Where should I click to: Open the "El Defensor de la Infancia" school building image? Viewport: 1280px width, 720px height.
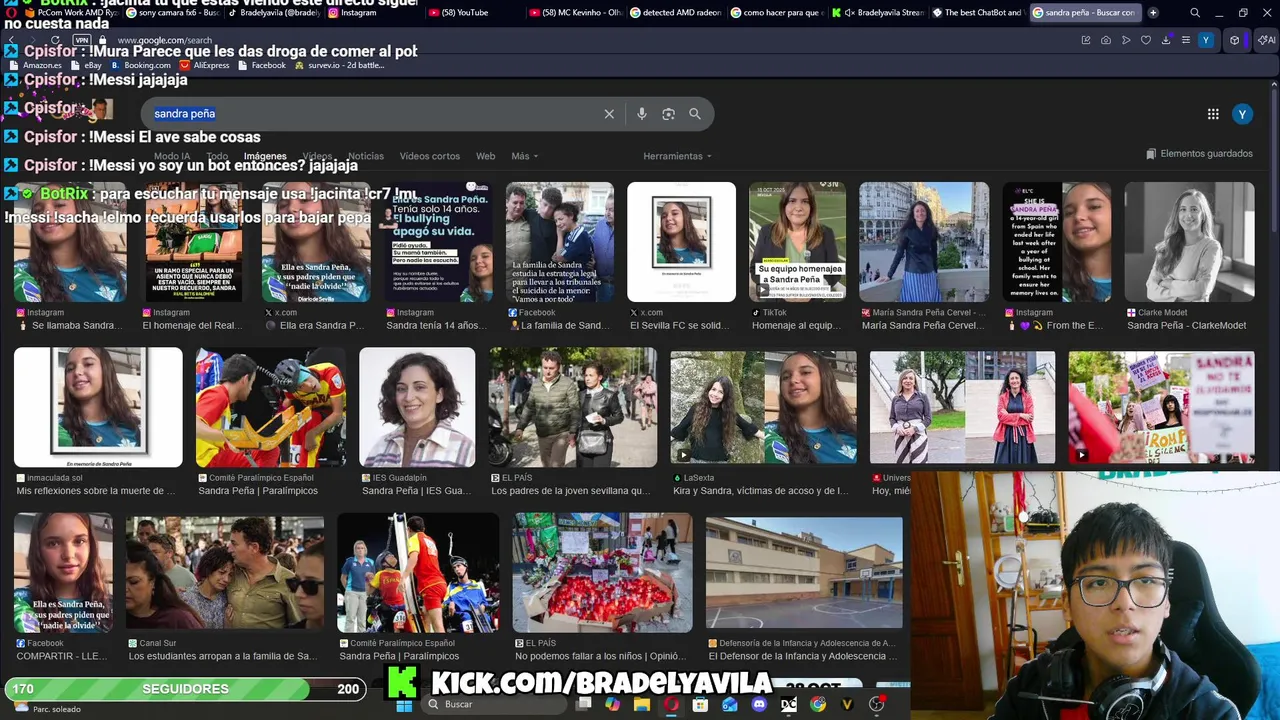tap(804, 572)
